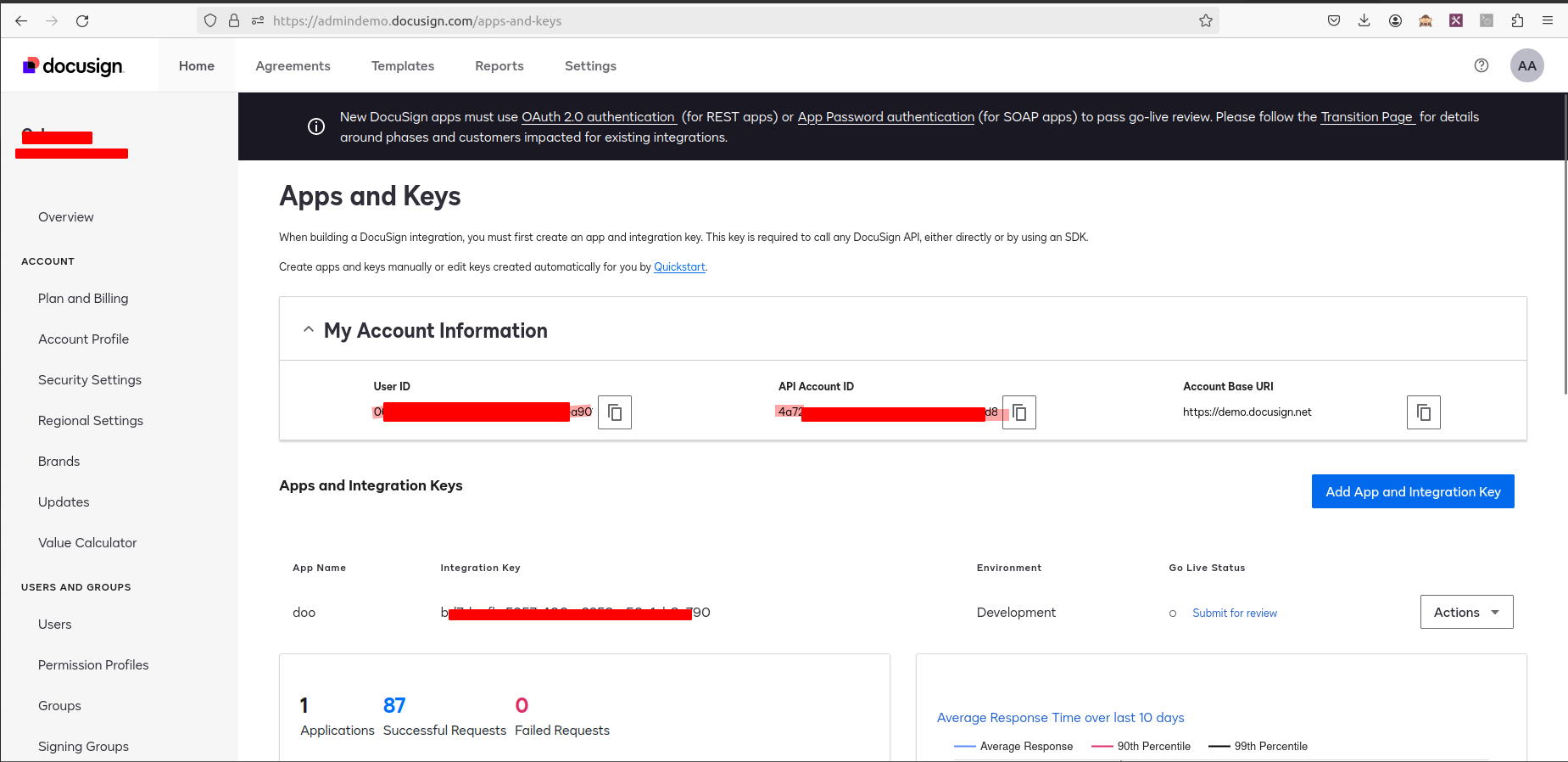
Task: Click the Apps and Keys heading
Action: pyautogui.click(x=370, y=196)
